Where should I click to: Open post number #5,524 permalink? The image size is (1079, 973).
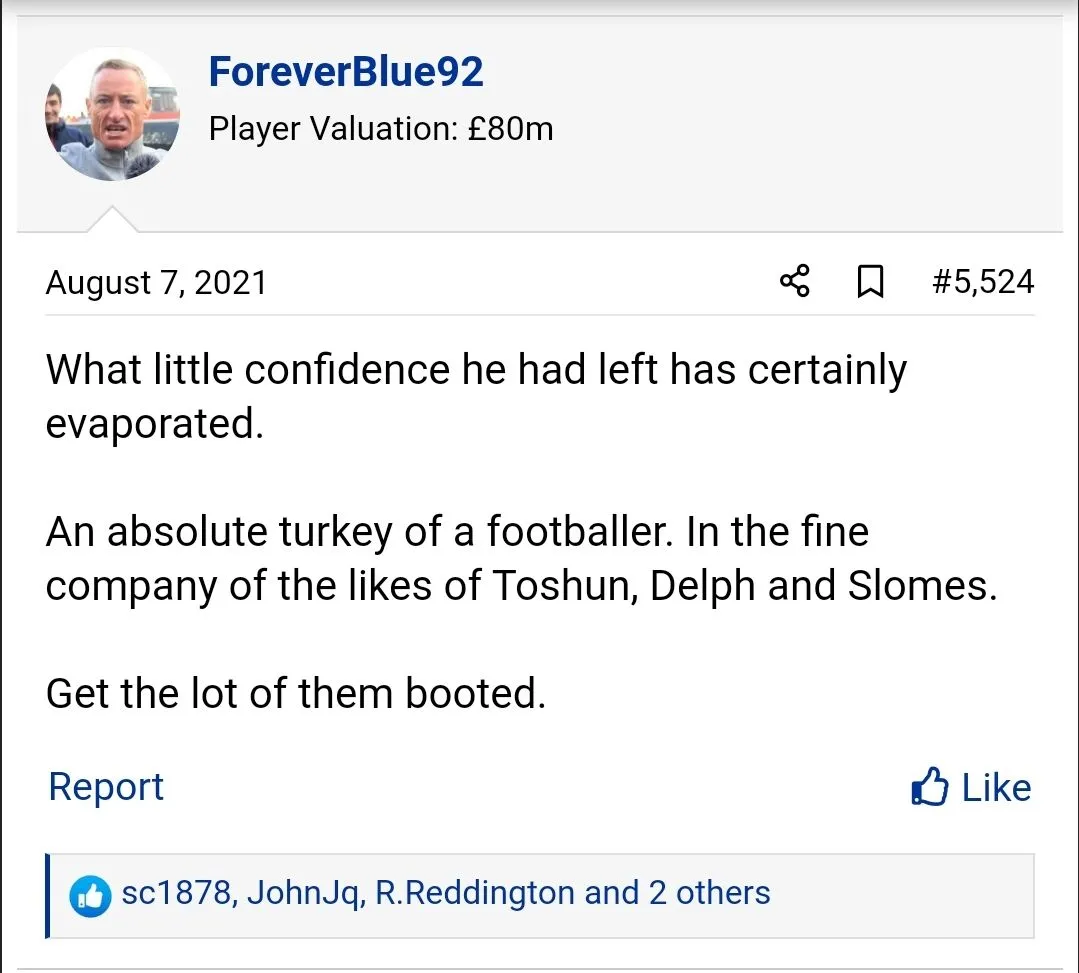coord(982,282)
